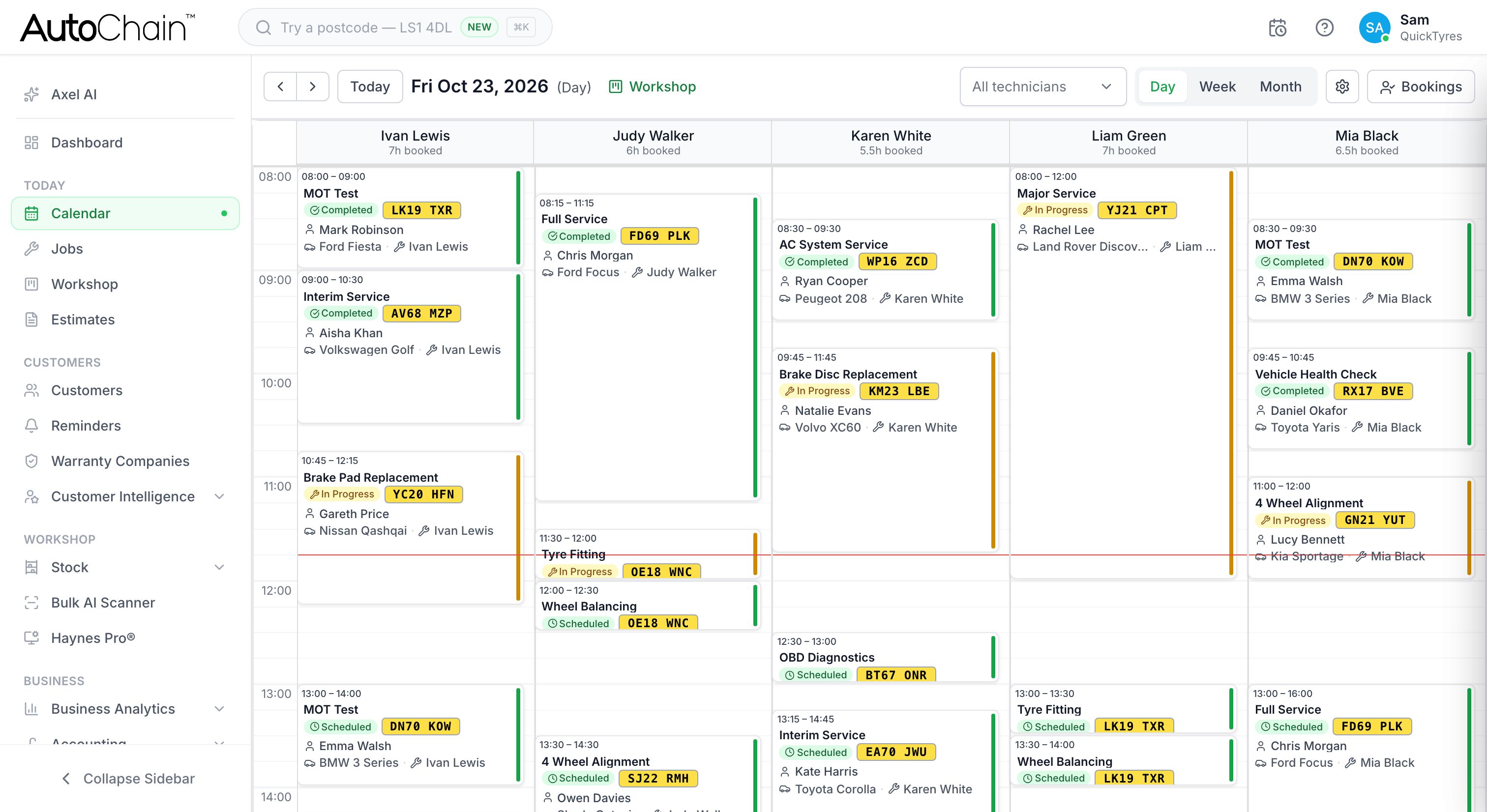The image size is (1487, 812).
Task: Switch to Month view
Action: pos(1280,87)
